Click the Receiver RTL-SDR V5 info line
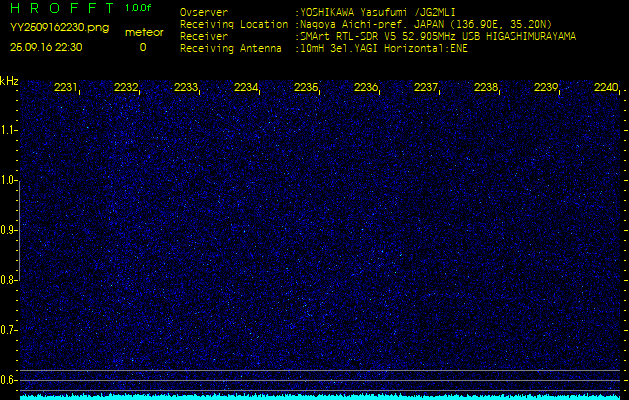The image size is (629, 400). tap(436, 35)
